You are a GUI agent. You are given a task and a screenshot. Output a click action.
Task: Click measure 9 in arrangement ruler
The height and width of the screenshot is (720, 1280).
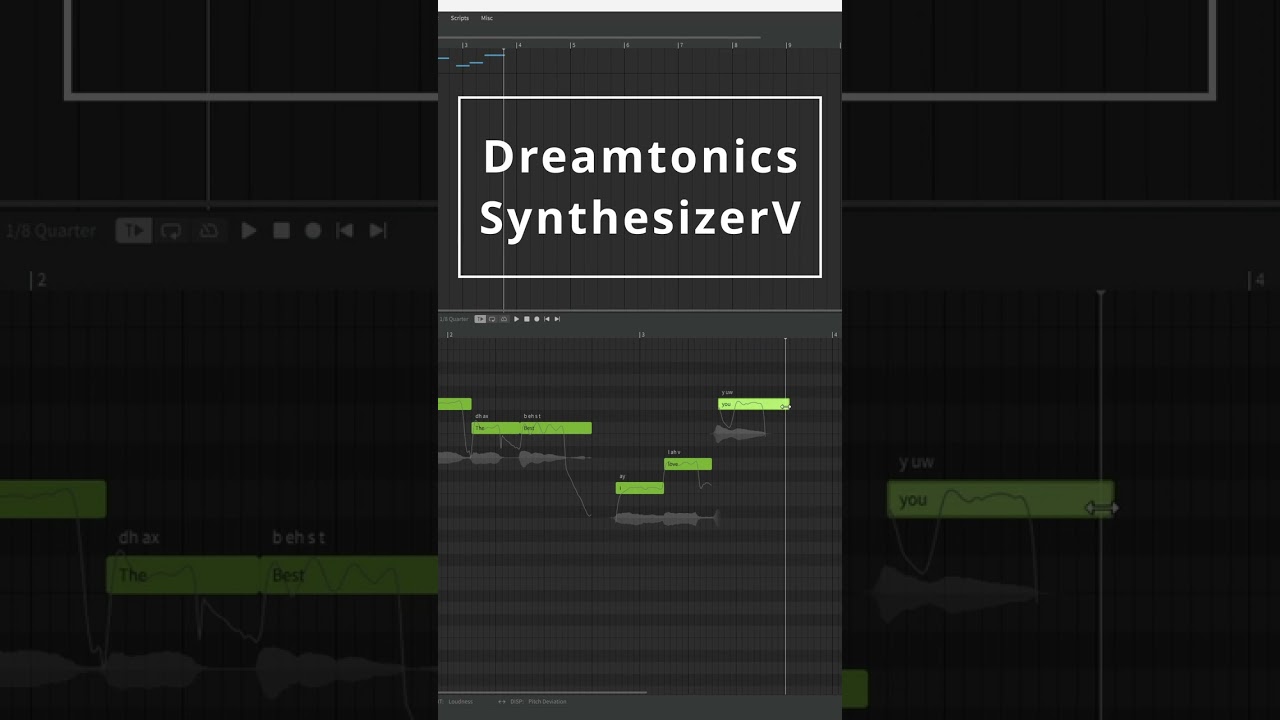point(788,45)
